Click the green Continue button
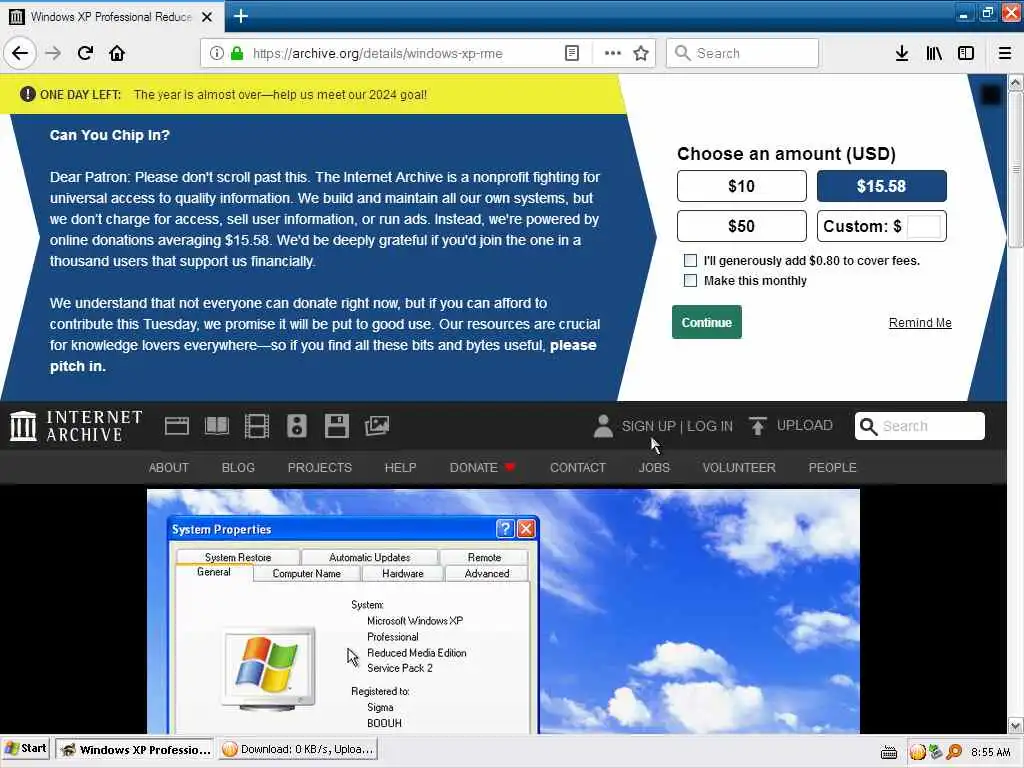Viewport: 1024px width, 768px height. click(707, 322)
